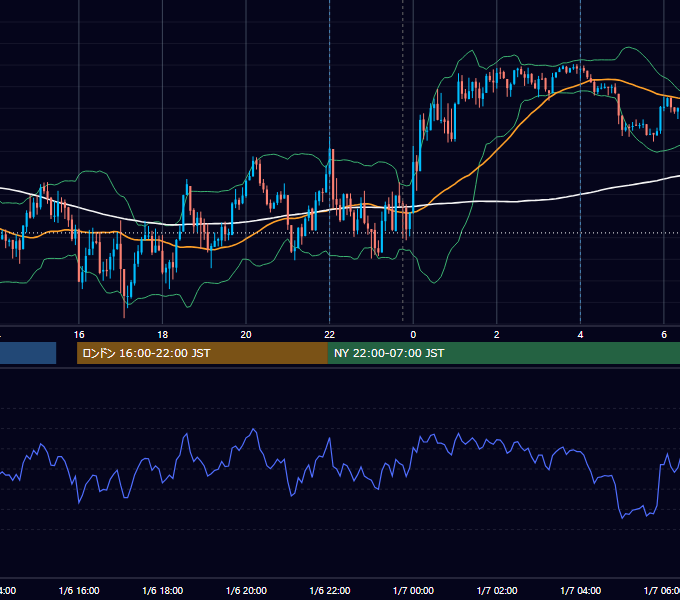The height and width of the screenshot is (600, 680).
Task: Select the 16 hour label on price chart axis
Action: pos(79,334)
